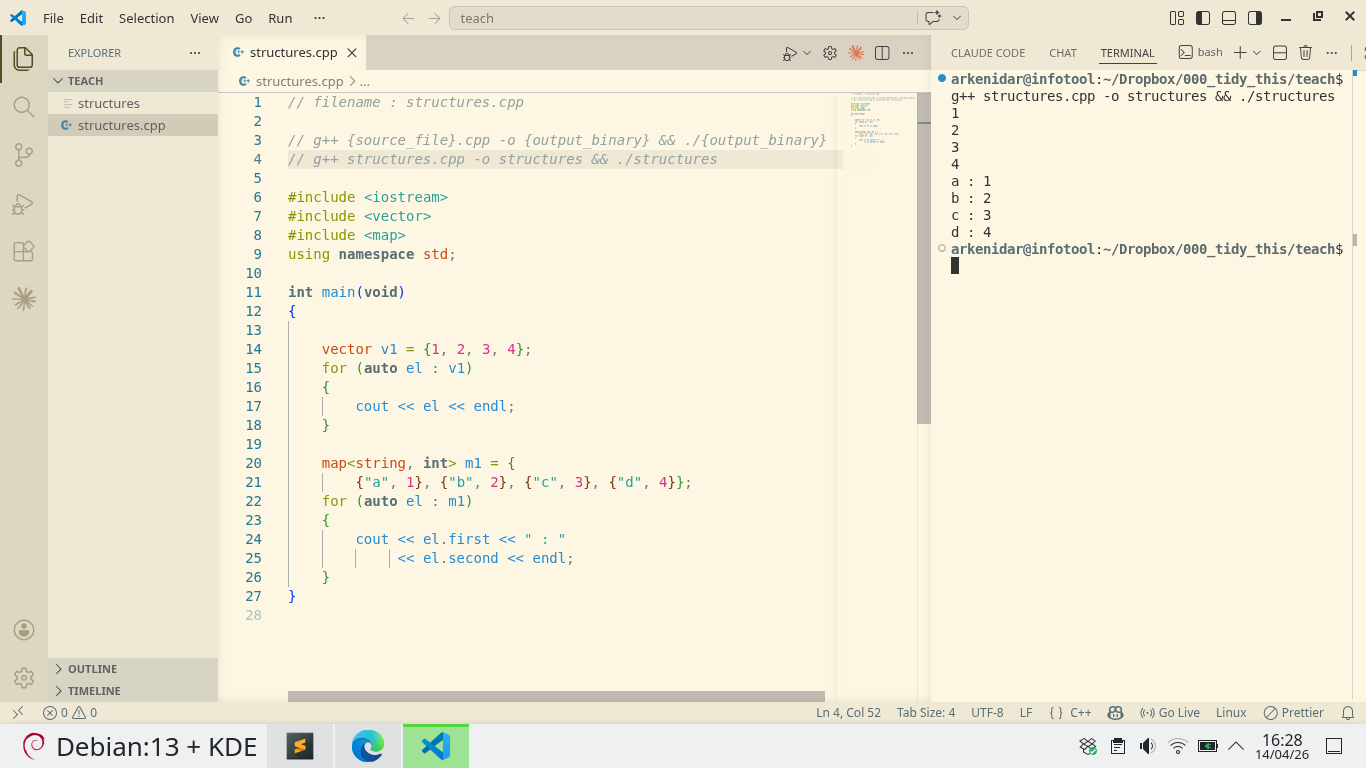Open the Manage gear in activity bar

(x=24, y=677)
